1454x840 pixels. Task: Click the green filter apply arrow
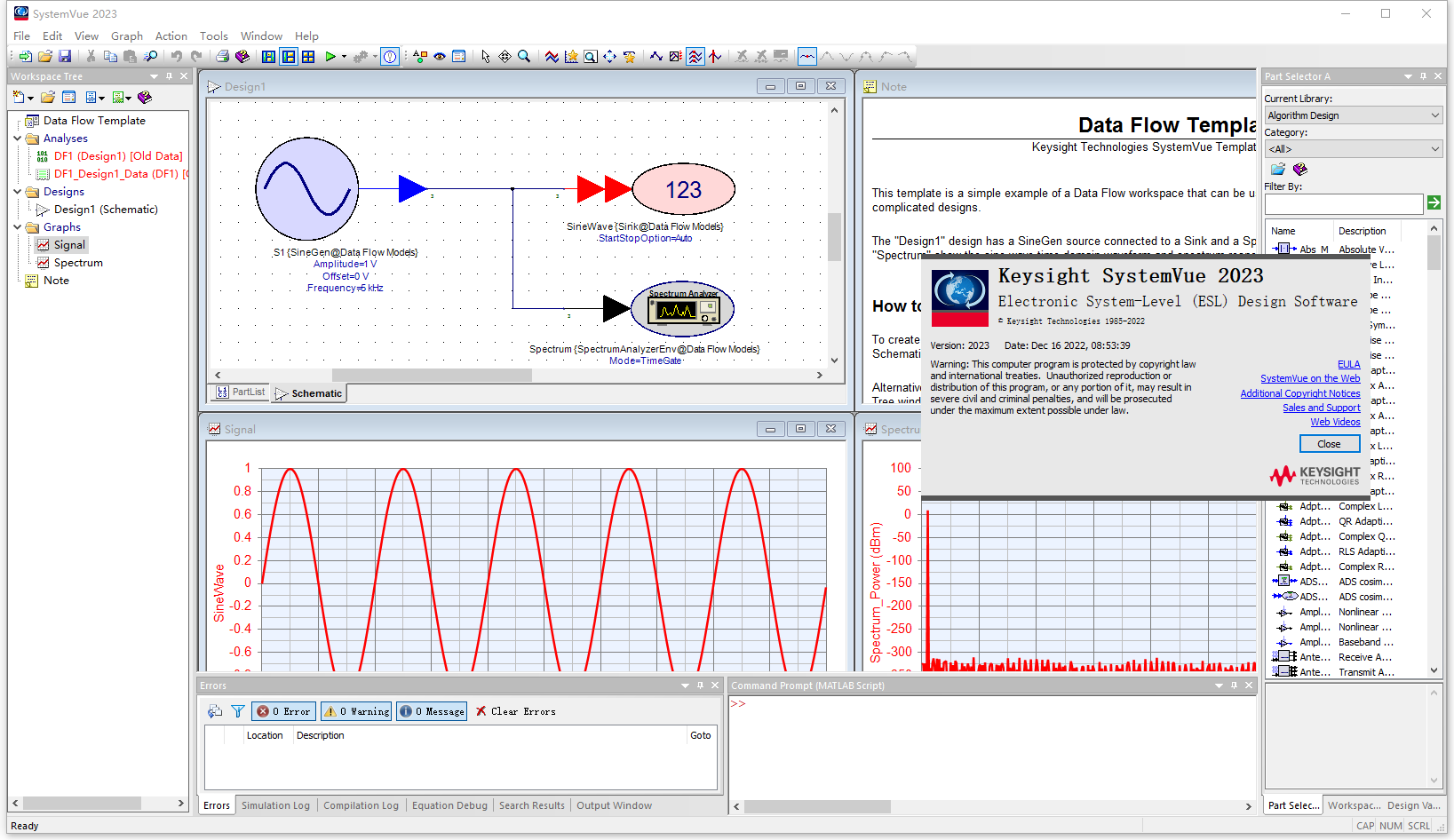tap(1434, 203)
